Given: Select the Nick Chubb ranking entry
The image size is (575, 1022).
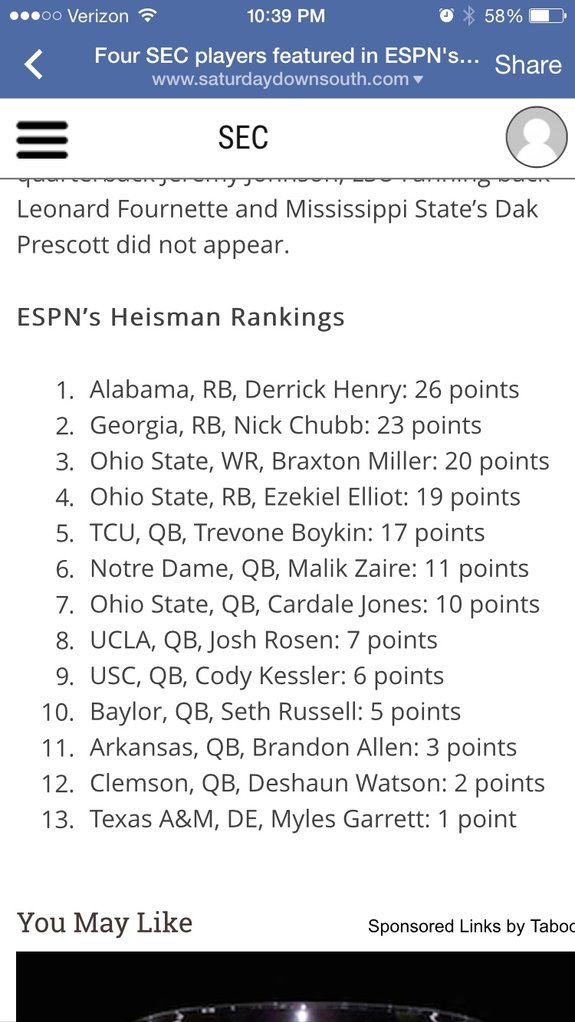Looking at the screenshot, I should point(269,426).
